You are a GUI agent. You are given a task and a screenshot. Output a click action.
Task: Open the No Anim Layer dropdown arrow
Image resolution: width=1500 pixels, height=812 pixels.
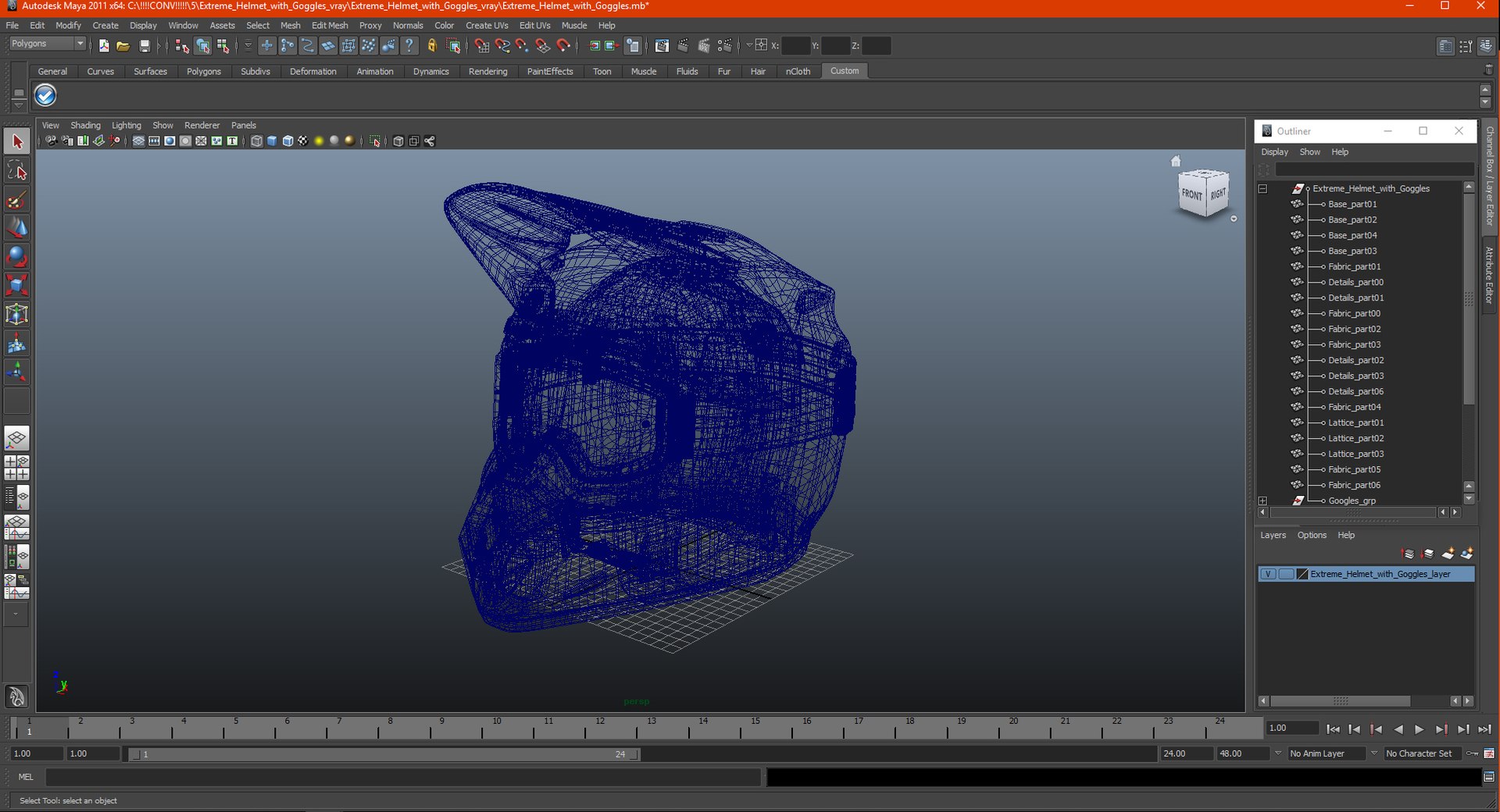[1278, 753]
